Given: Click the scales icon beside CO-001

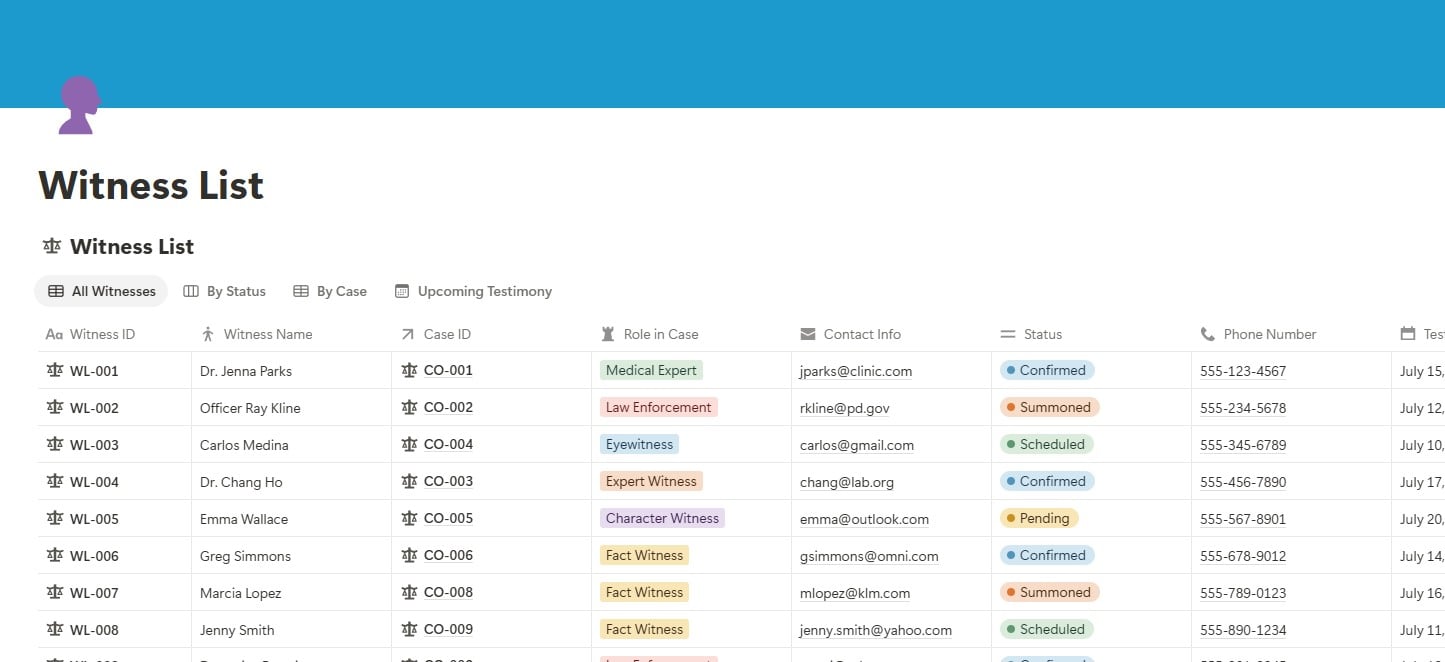Looking at the screenshot, I should click(x=409, y=370).
